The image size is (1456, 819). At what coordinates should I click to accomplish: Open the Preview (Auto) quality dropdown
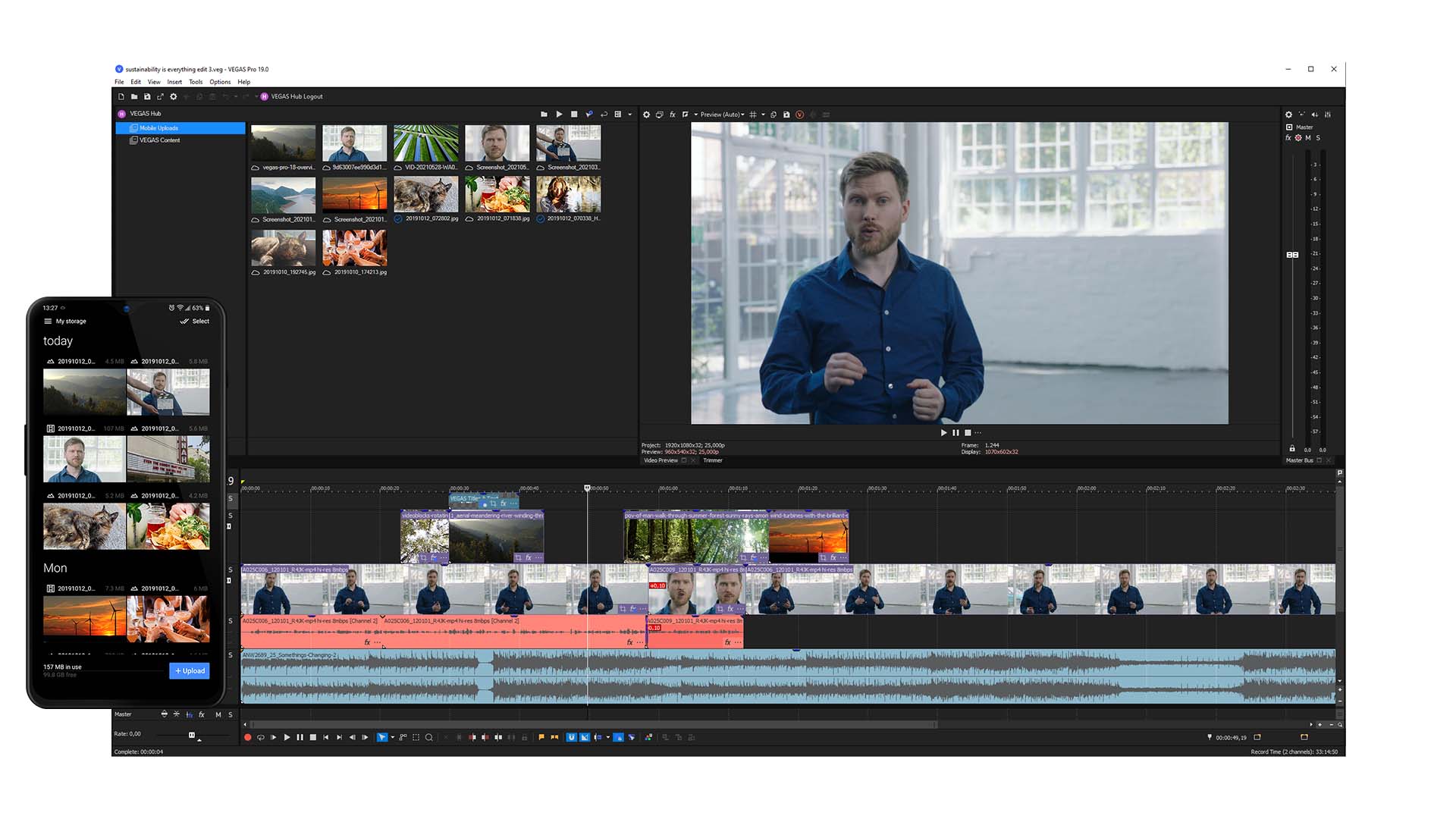pos(724,114)
